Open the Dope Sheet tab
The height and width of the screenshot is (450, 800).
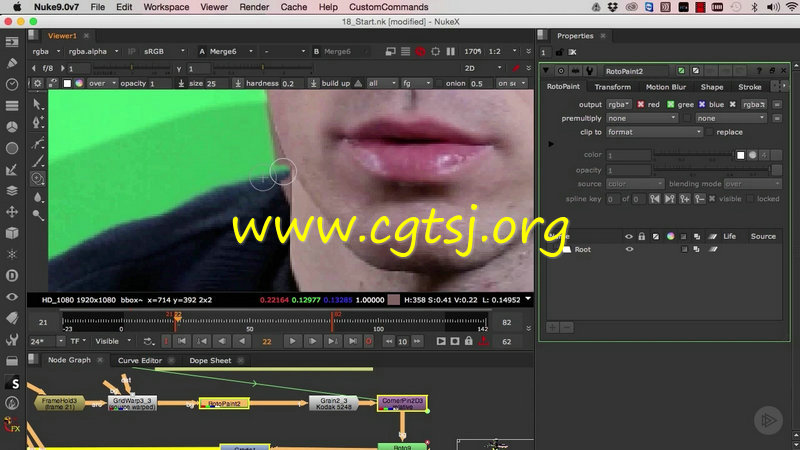pyautogui.click(x=210, y=361)
